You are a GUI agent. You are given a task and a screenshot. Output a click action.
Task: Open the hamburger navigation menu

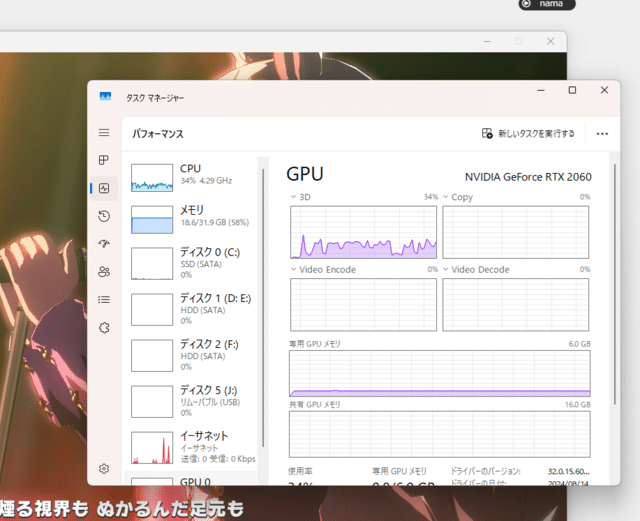[x=104, y=133]
